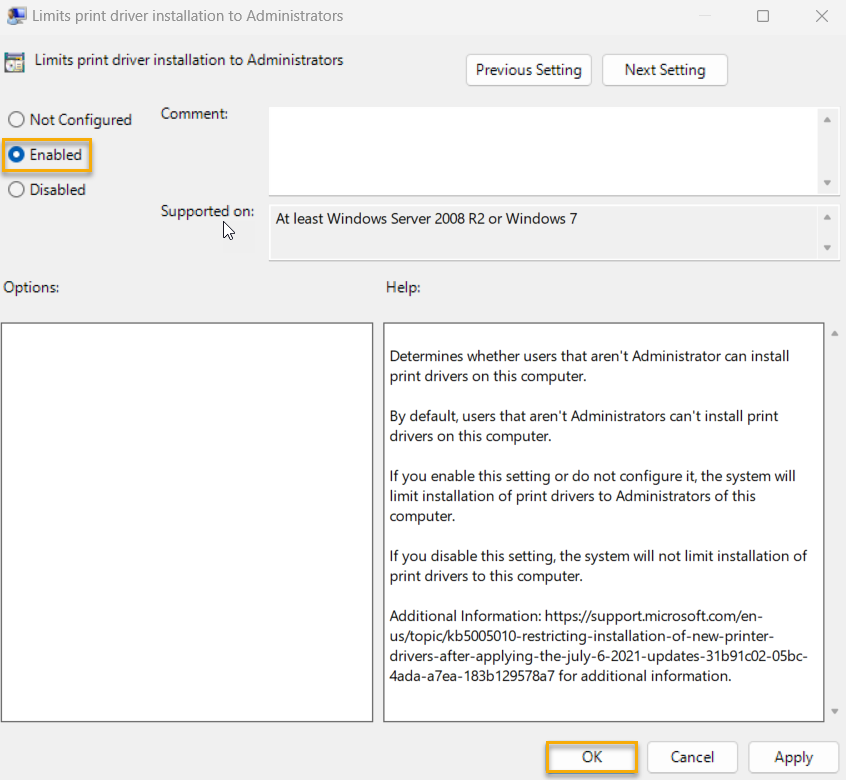Select the Enabled radio button
This screenshot has height=780, width=846.
15,155
